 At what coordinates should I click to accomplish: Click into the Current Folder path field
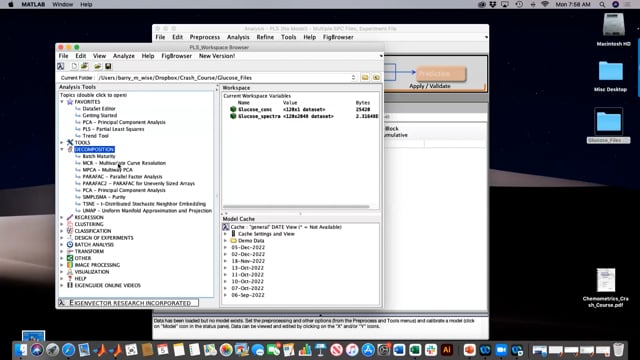point(224,78)
